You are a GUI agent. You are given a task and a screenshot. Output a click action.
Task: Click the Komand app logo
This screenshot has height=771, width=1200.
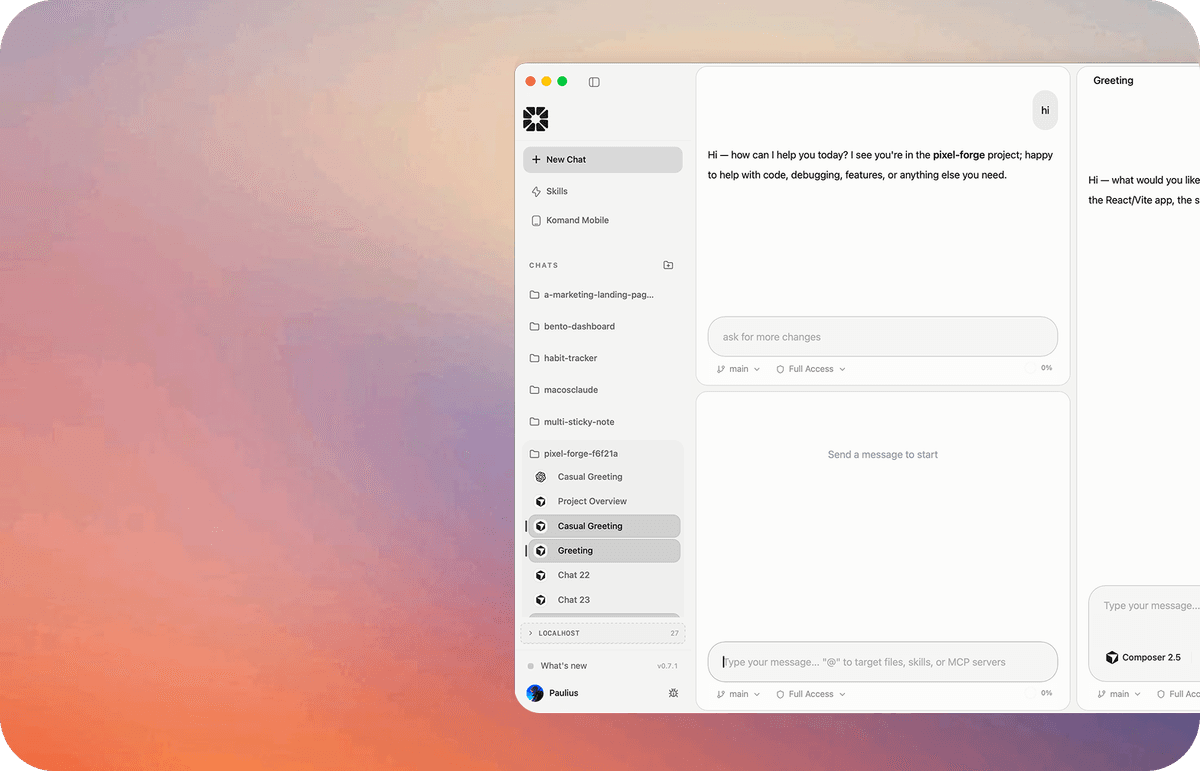coord(536,119)
